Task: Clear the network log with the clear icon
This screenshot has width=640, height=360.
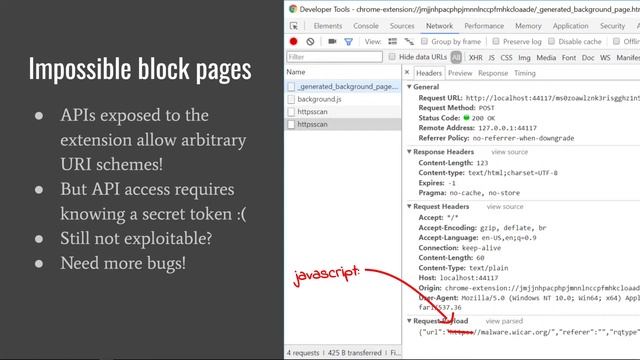Action: pos(310,41)
